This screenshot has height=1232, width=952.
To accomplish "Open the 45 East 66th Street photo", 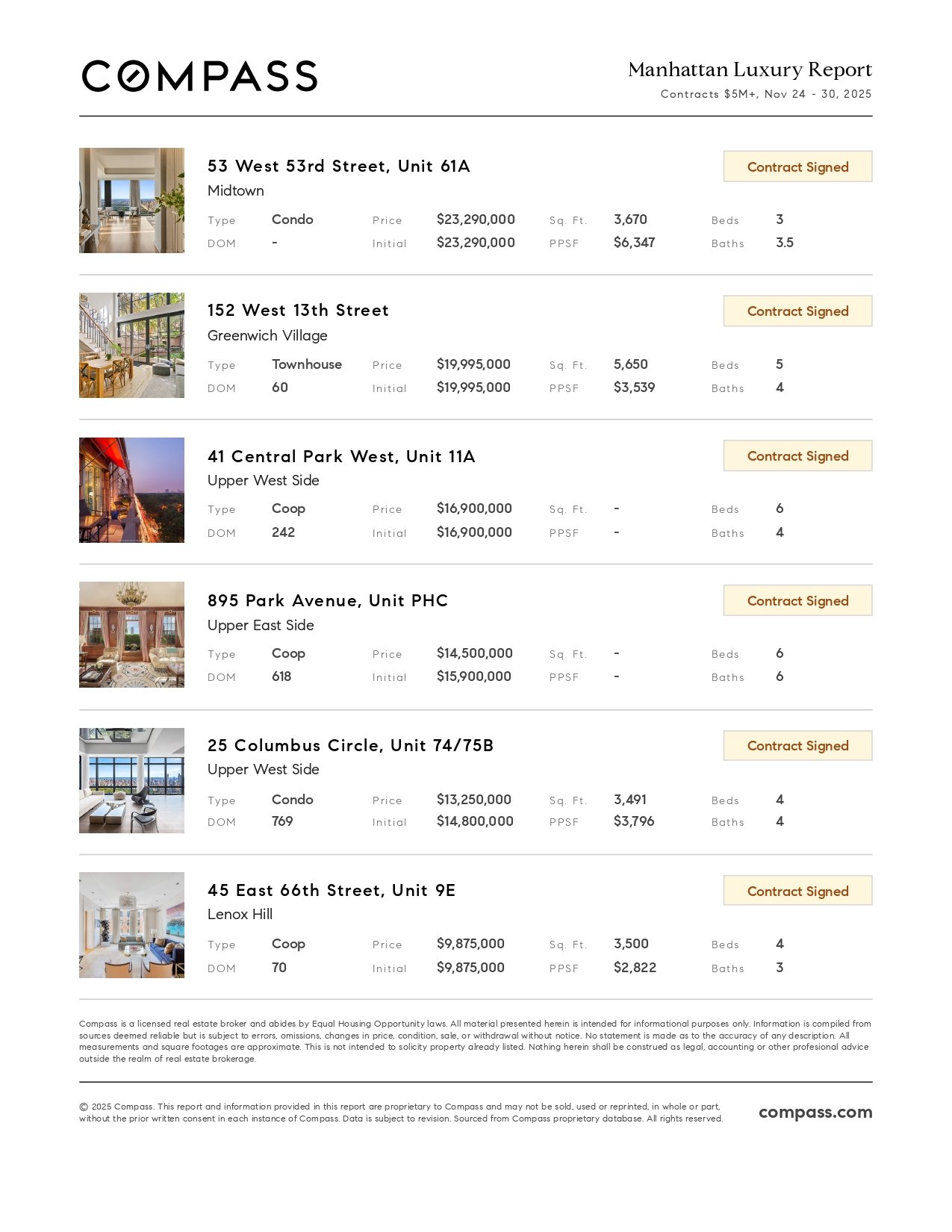I will [131, 925].
